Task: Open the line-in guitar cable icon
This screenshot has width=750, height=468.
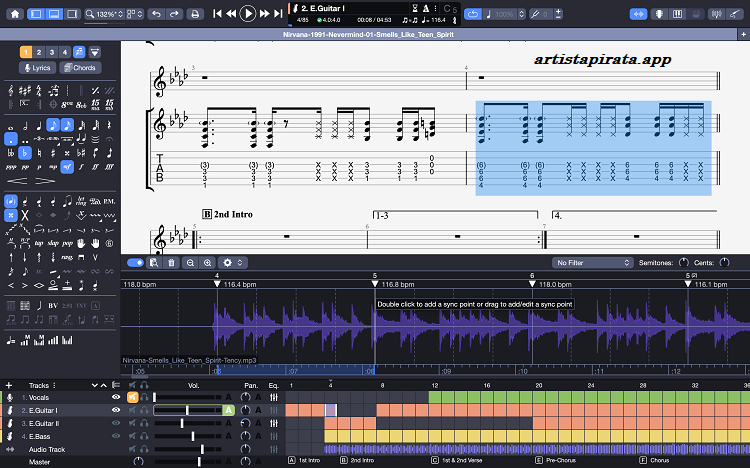Action: (734, 14)
